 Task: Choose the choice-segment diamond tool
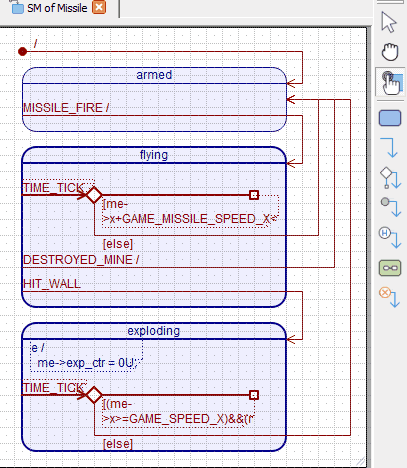pyautogui.click(x=390, y=178)
